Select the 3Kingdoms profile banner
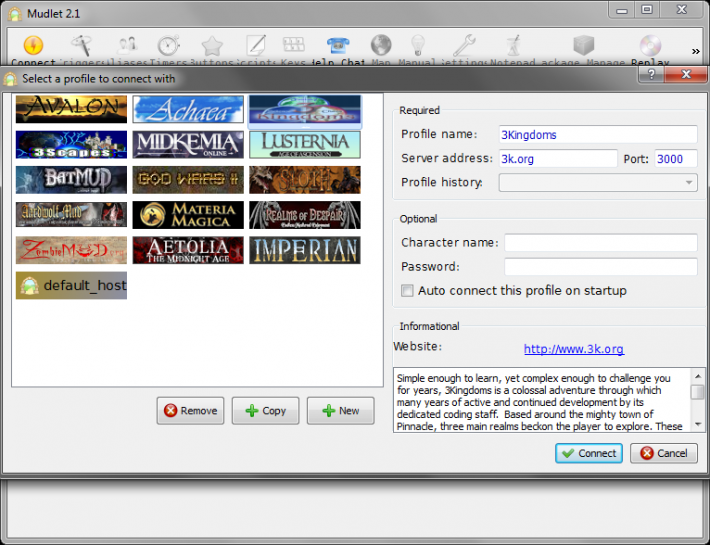This screenshot has height=545, width=710. [x=305, y=109]
